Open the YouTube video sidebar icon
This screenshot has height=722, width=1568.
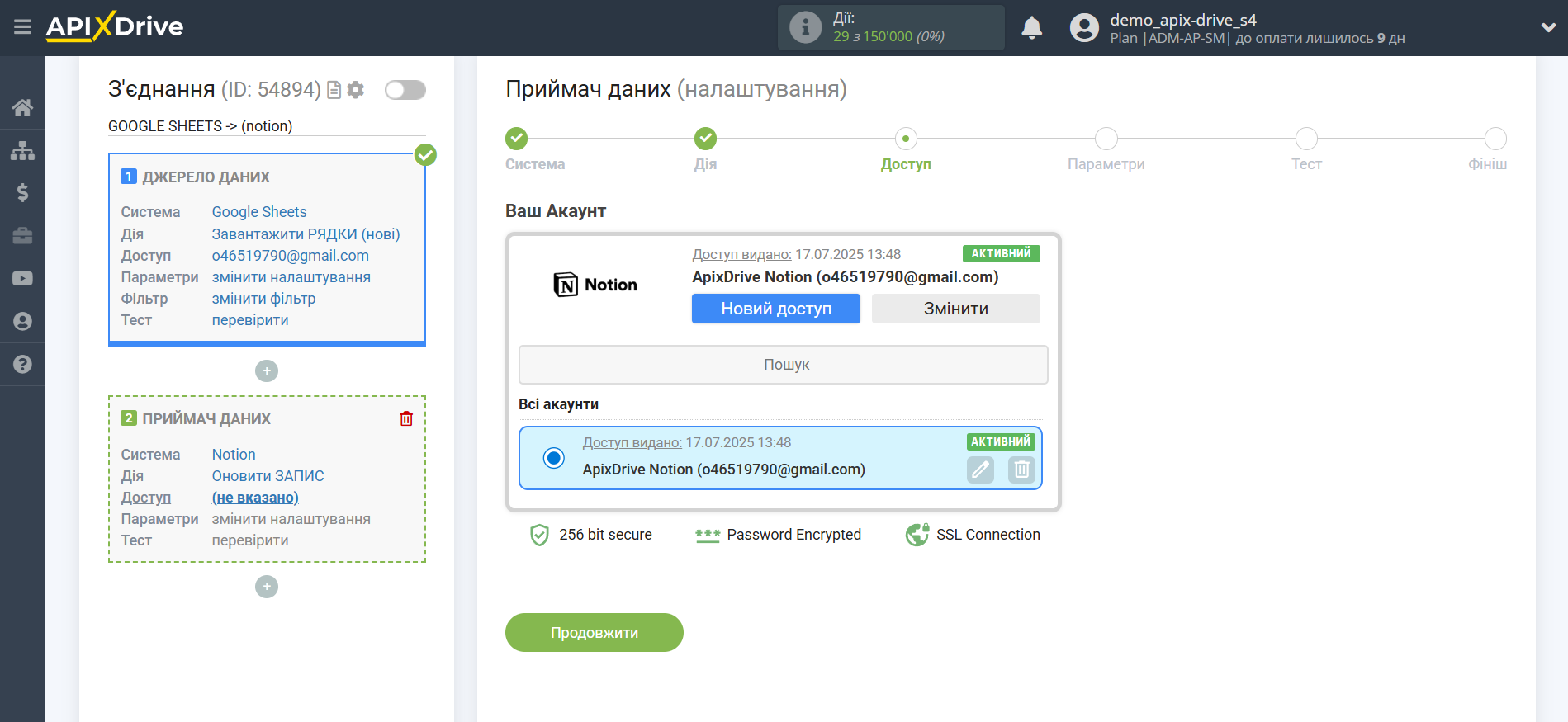click(x=22, y=279)
